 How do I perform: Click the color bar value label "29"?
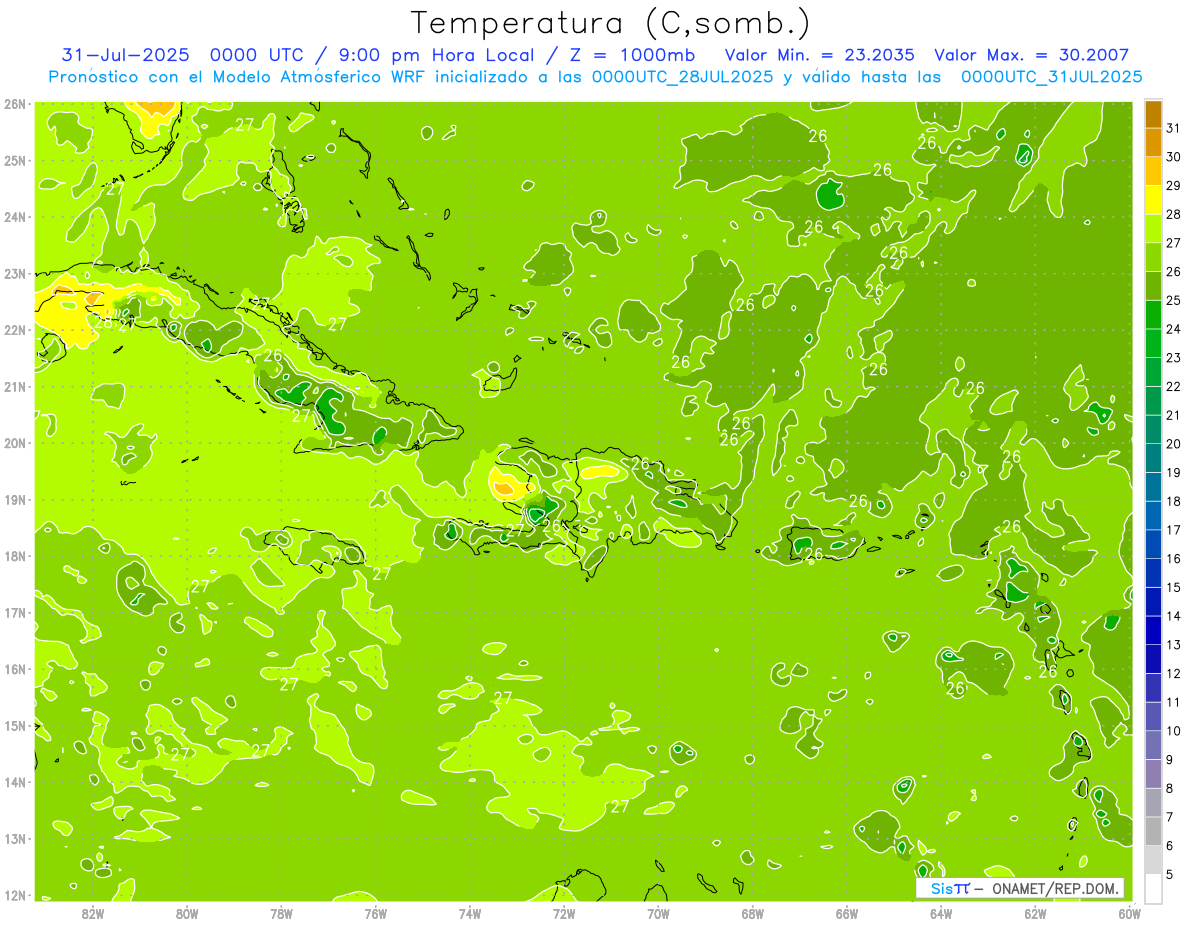(1174, 185)
